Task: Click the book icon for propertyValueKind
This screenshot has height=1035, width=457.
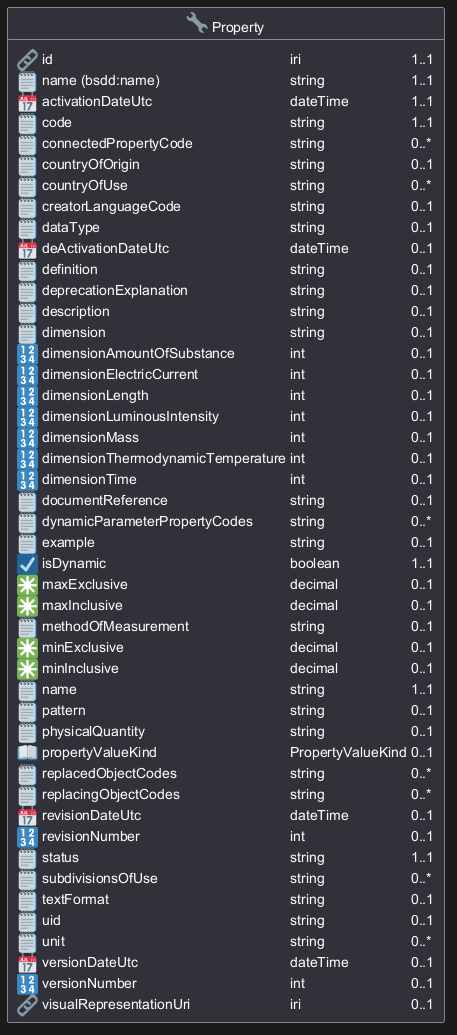Action: click(27, 753)
